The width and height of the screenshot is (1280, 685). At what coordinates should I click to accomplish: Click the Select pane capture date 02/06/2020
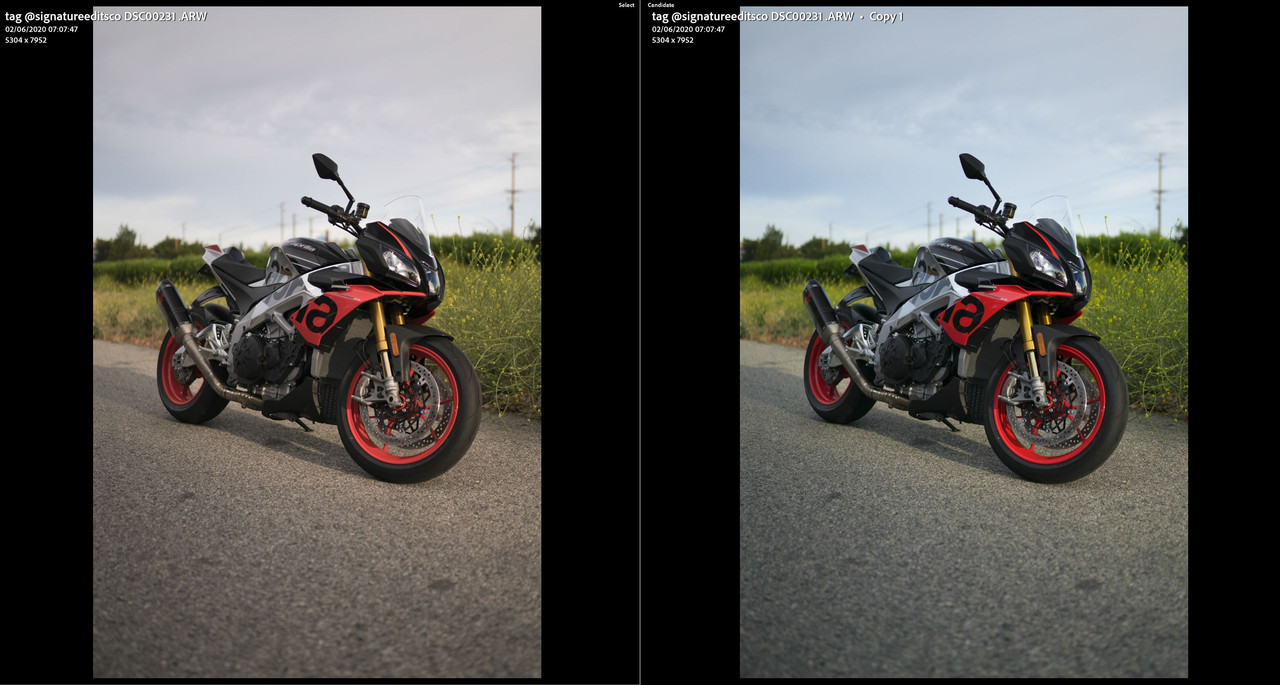pos(41,29)
